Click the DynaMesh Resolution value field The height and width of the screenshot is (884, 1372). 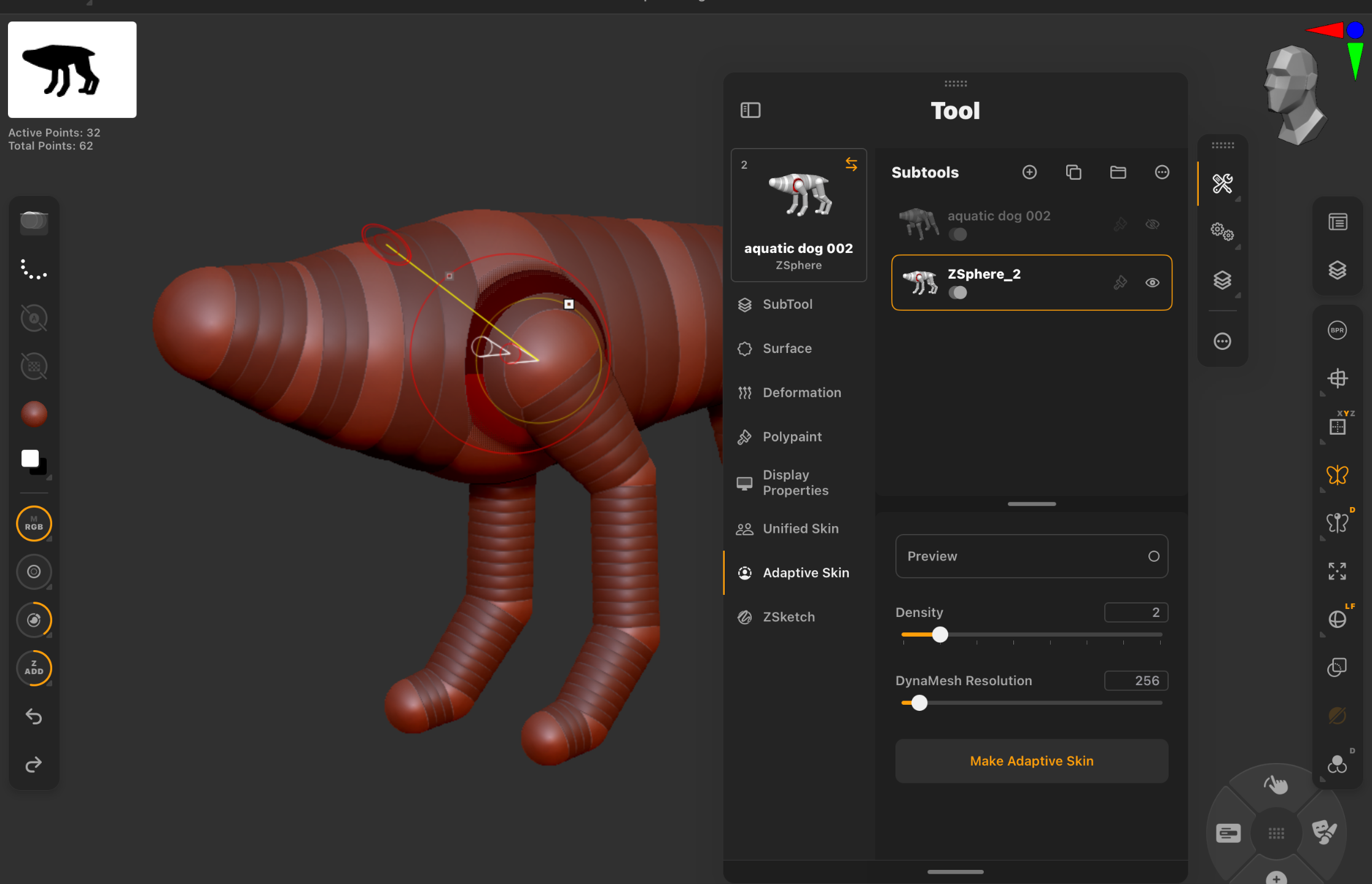pyautogui.click(x=1136, y=681)
